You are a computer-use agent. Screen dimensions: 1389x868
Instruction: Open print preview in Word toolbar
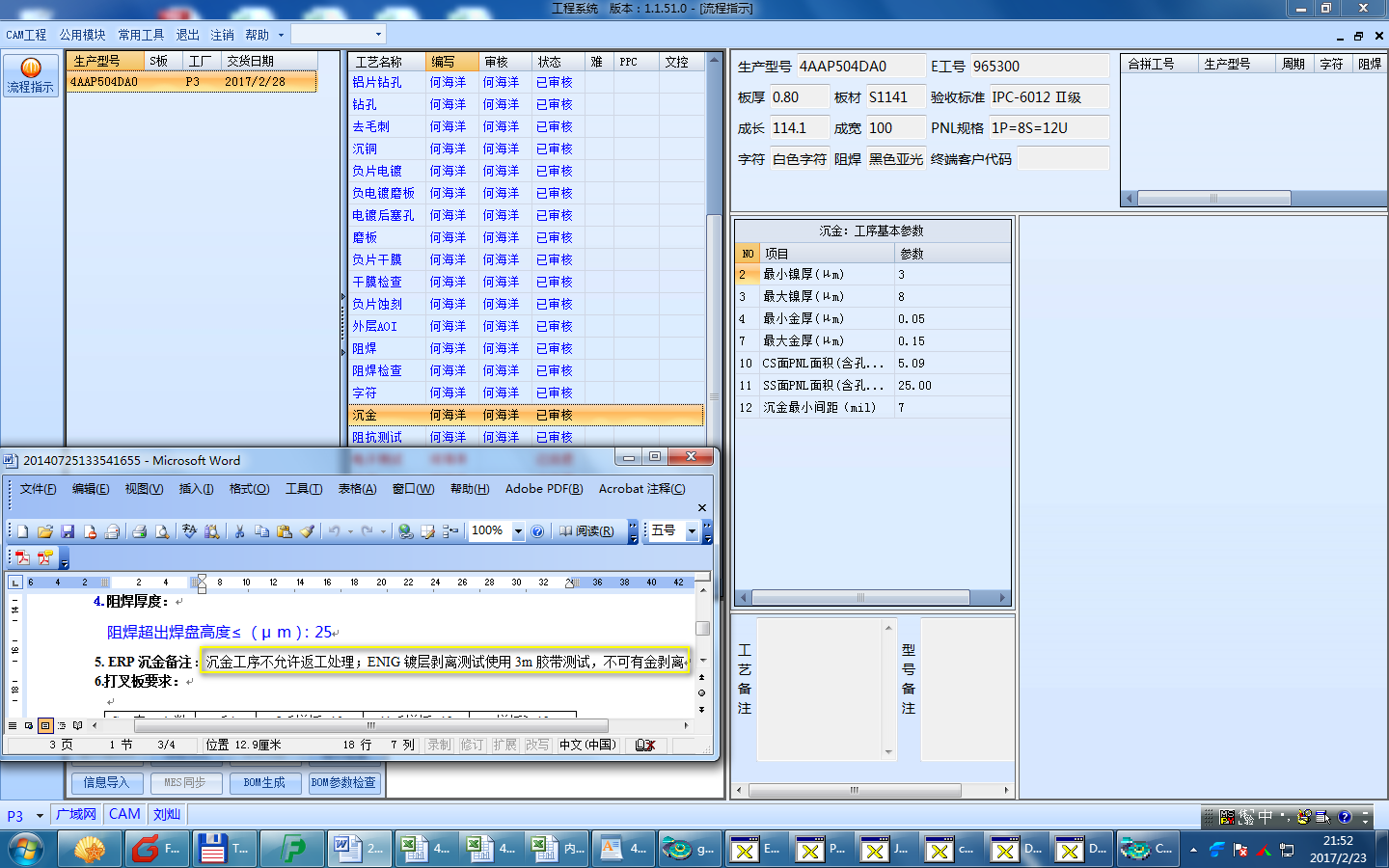162,531
